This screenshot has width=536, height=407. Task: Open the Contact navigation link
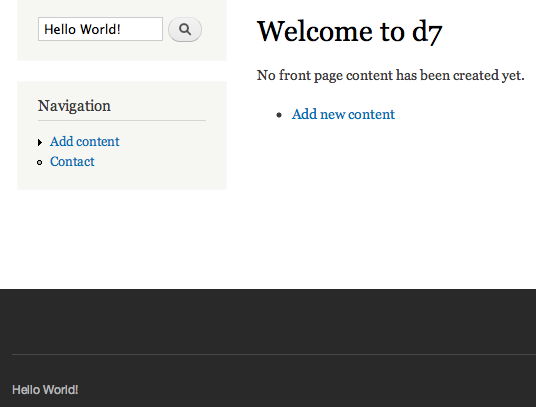72,162
